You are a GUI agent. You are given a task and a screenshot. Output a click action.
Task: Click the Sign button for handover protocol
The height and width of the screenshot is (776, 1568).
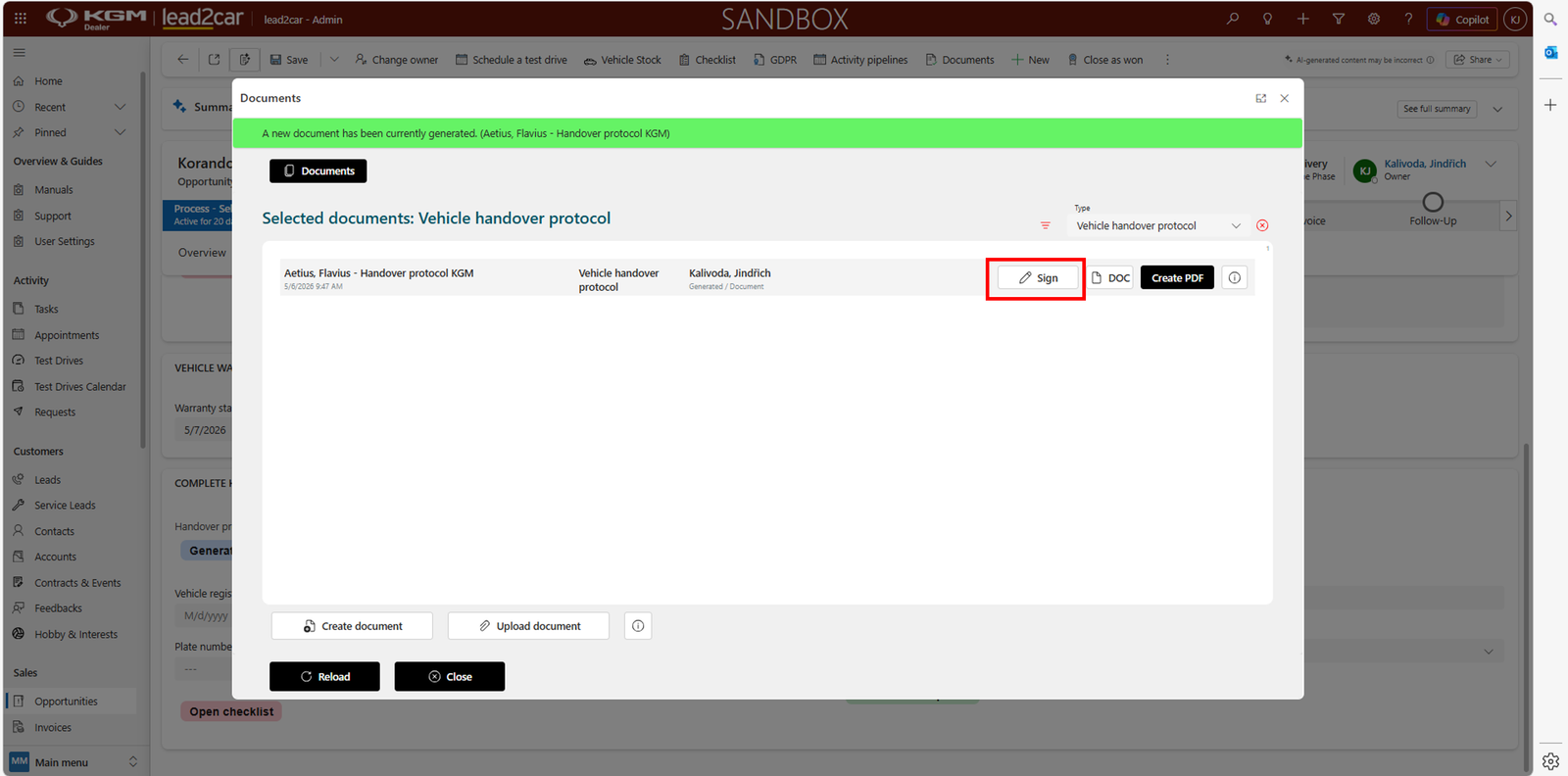click(1038, 278)
